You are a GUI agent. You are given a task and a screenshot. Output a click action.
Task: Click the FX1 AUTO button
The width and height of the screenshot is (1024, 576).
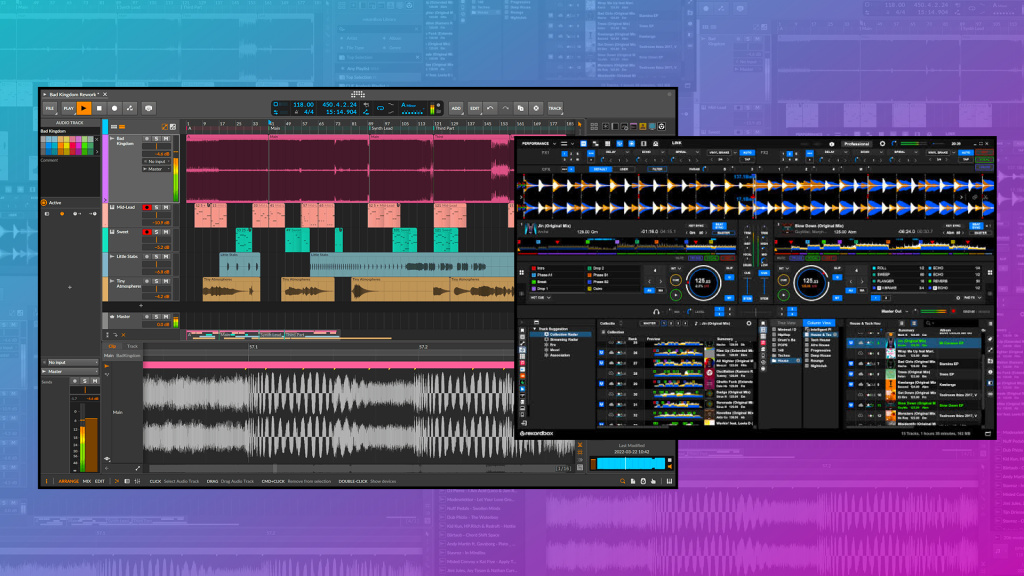tap(747, 152)
